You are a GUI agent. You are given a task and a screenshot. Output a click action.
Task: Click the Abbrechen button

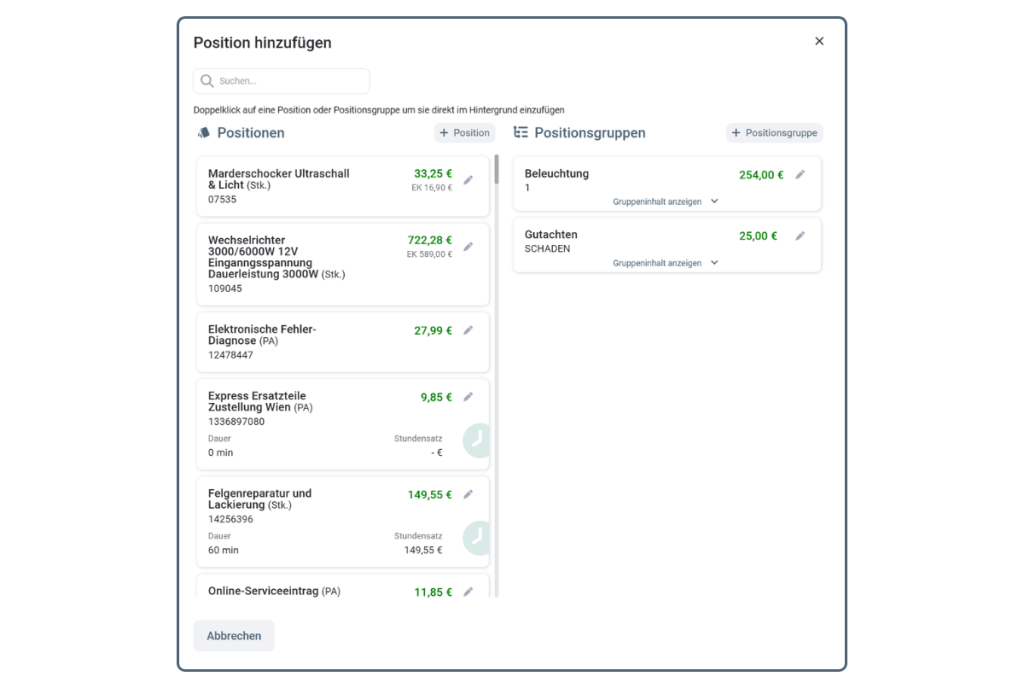coord(233,635)
